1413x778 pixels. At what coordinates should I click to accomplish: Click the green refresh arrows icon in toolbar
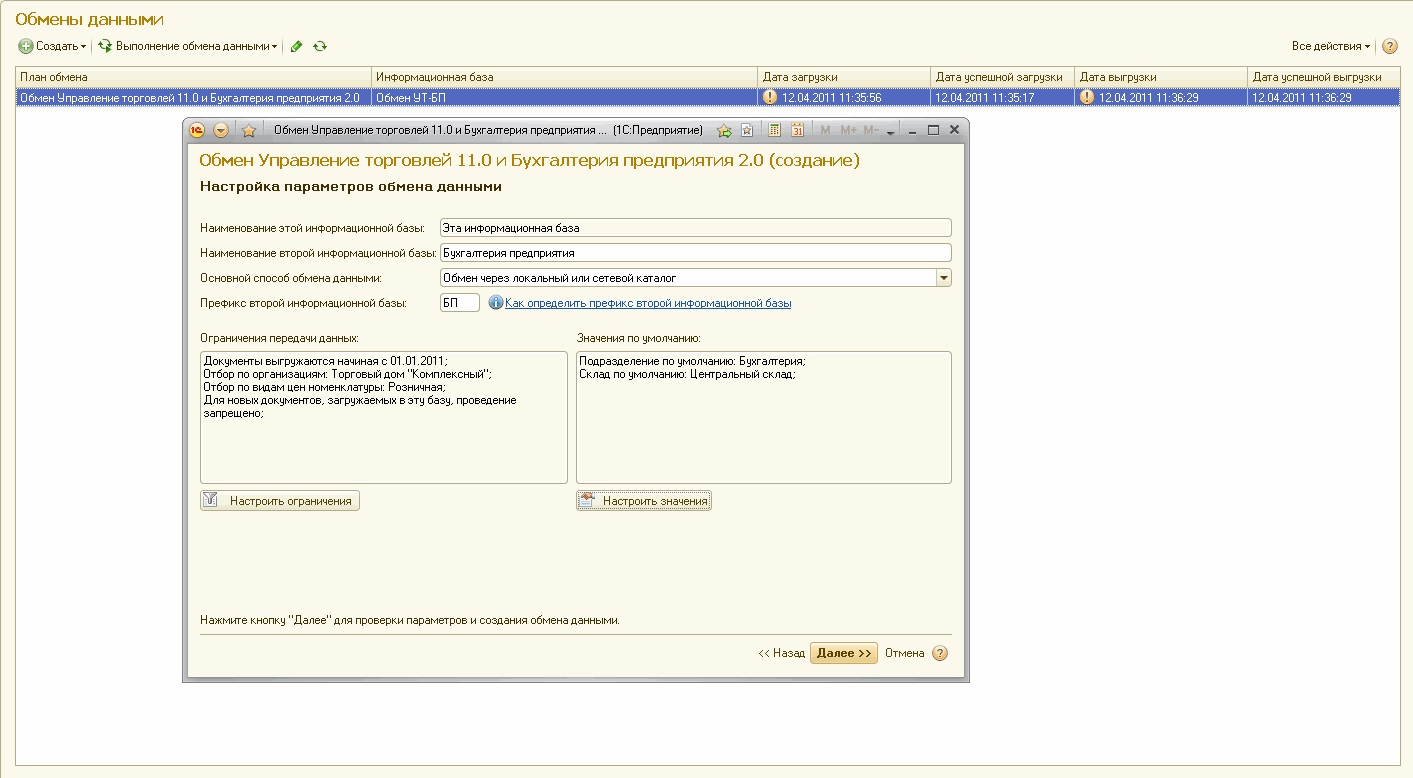[x=320, y=46]
